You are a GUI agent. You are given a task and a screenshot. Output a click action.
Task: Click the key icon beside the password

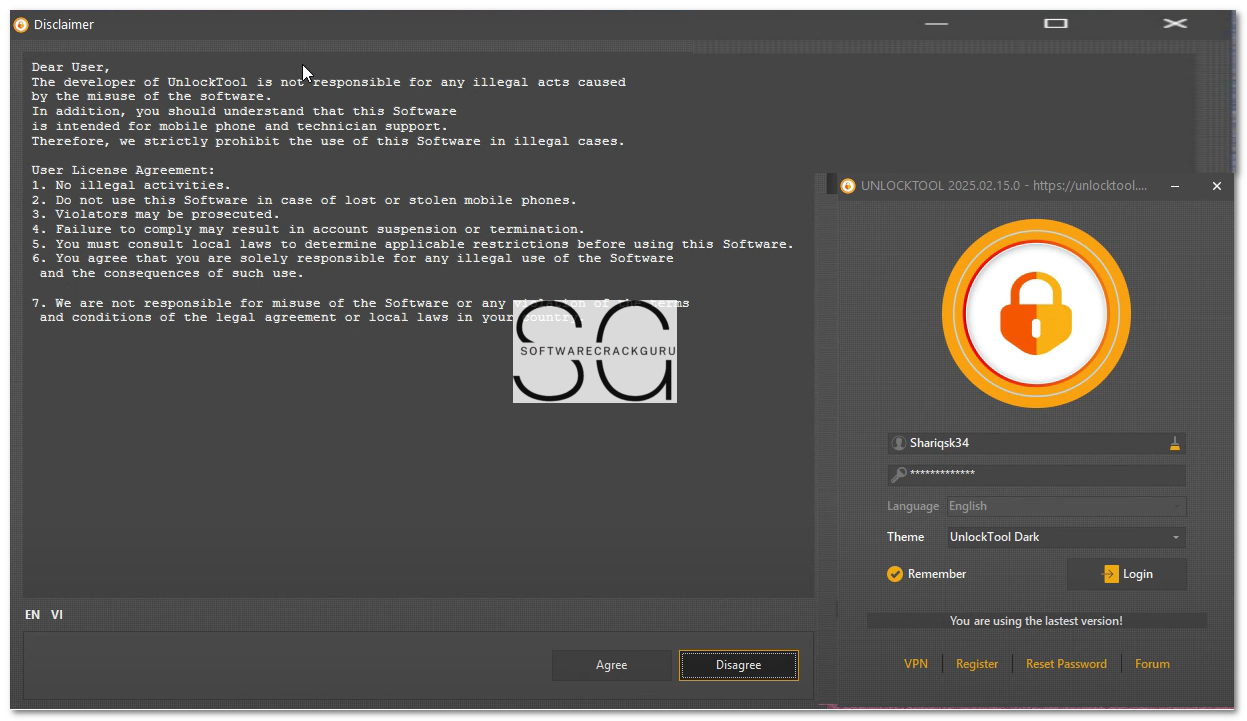coord(899,474)
